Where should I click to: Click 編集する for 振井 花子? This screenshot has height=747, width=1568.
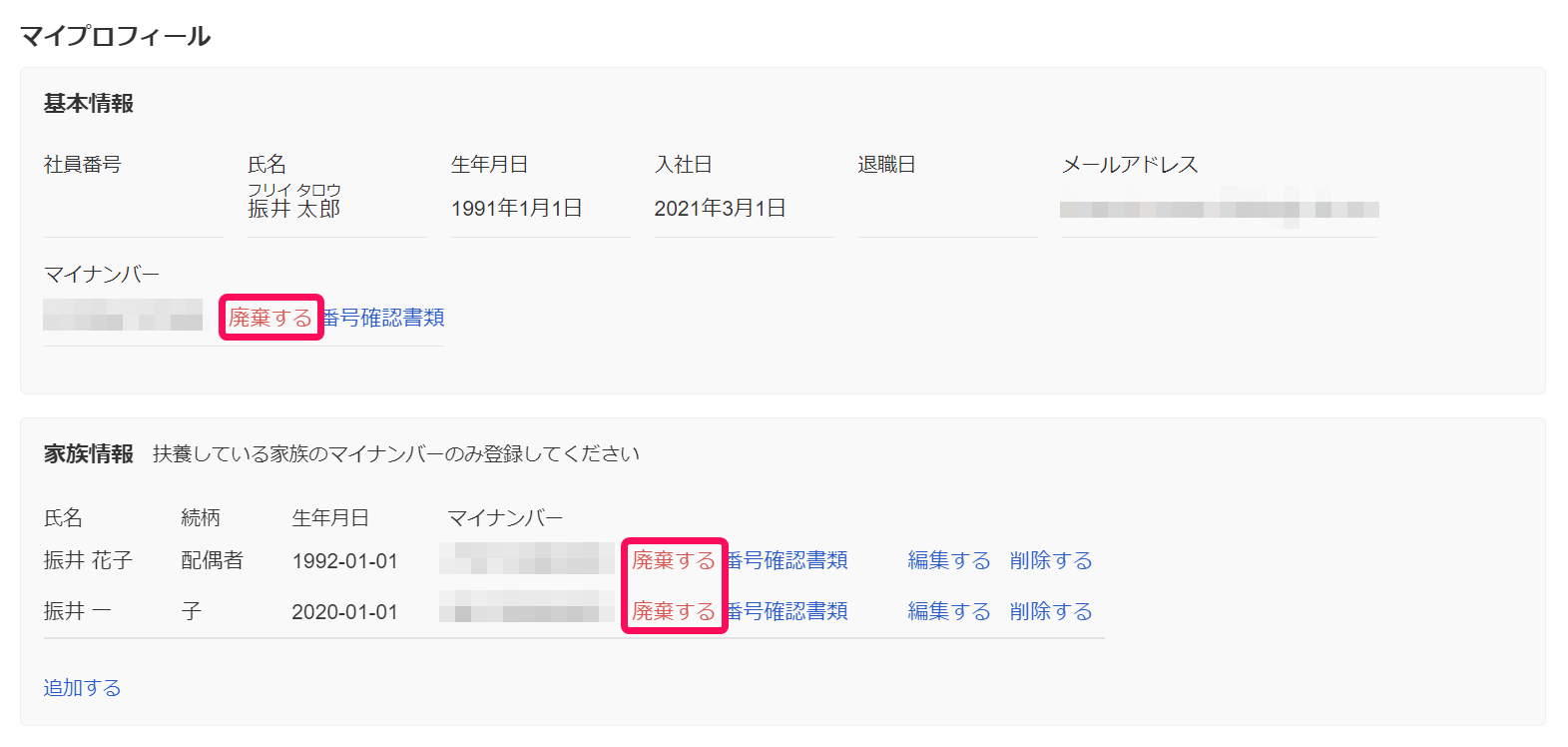[948, 560]
